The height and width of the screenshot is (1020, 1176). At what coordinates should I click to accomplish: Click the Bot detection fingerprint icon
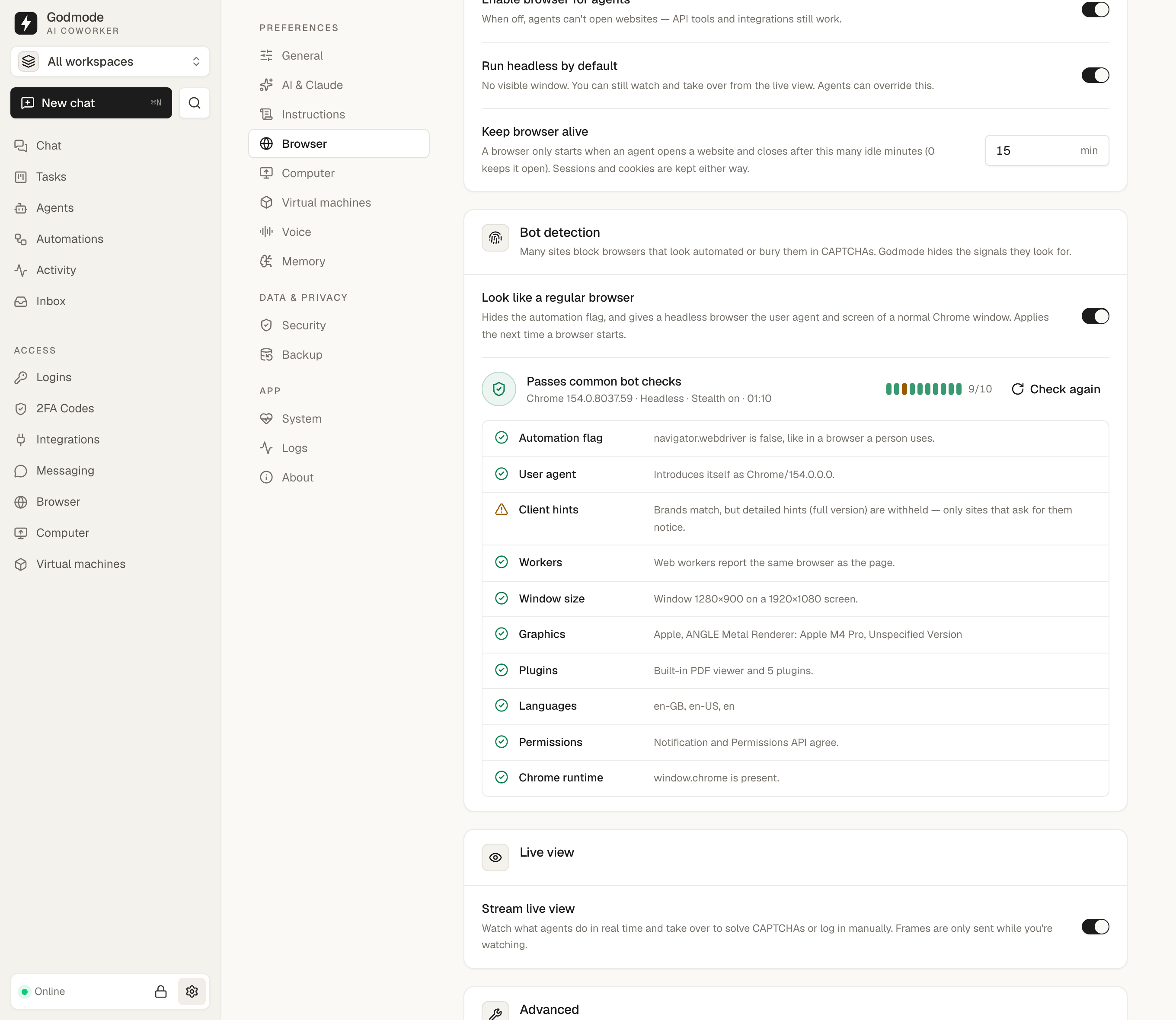coord(495,238)
